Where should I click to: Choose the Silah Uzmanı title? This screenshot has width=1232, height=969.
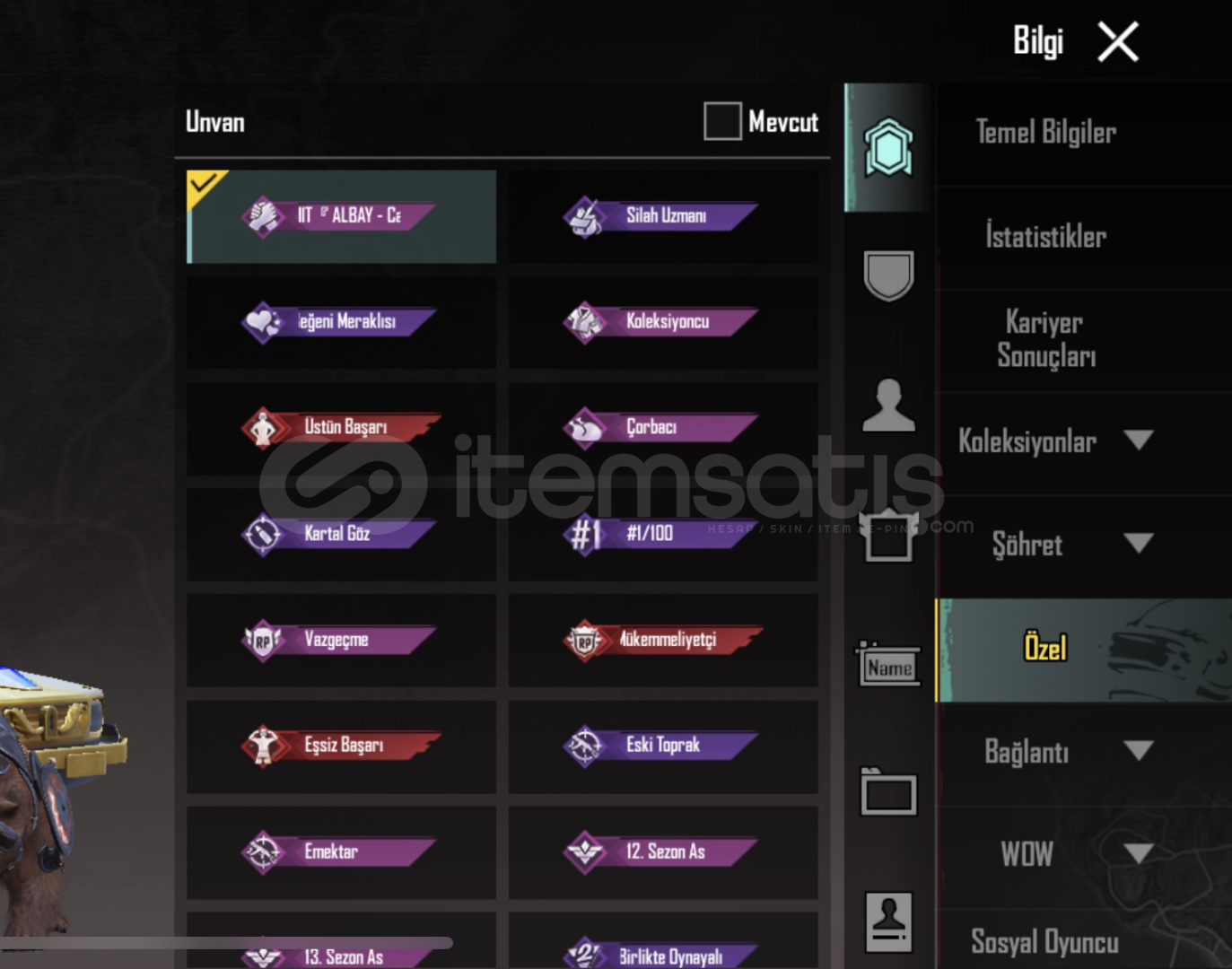click(662, 216)
